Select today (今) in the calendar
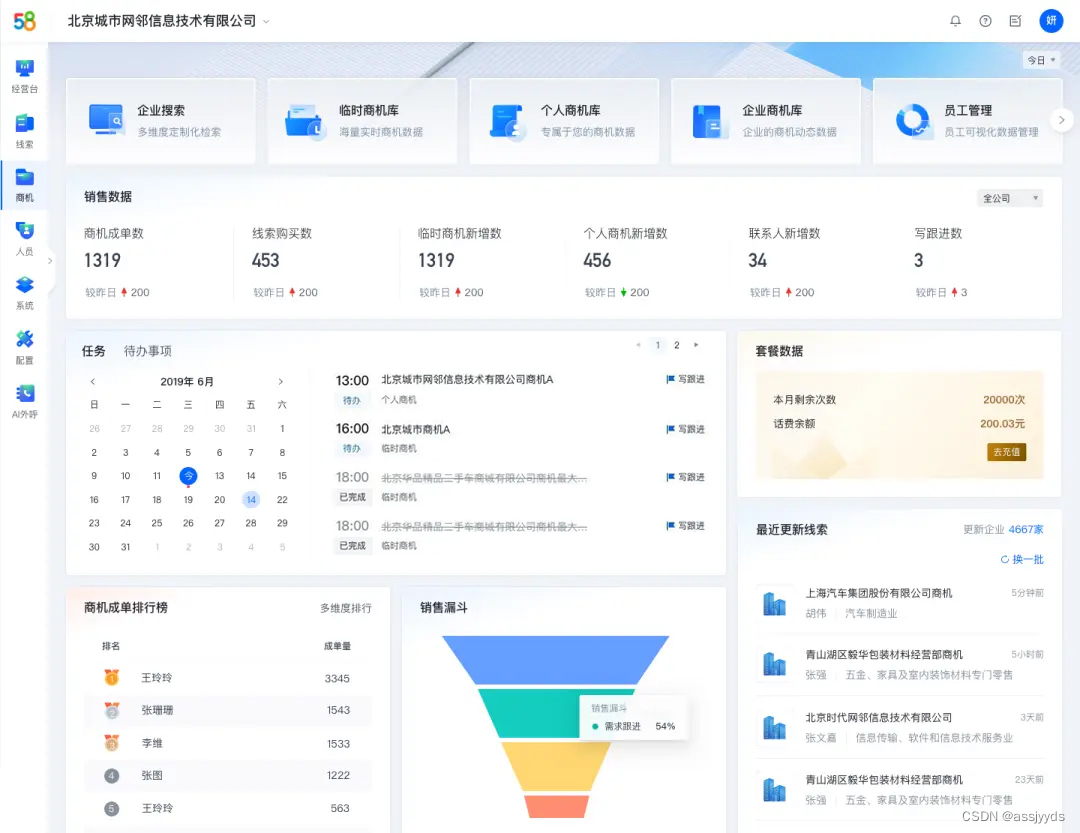The width and height of the screenshot is (1080, 833). pyautogui.click(x=188, y=475)
